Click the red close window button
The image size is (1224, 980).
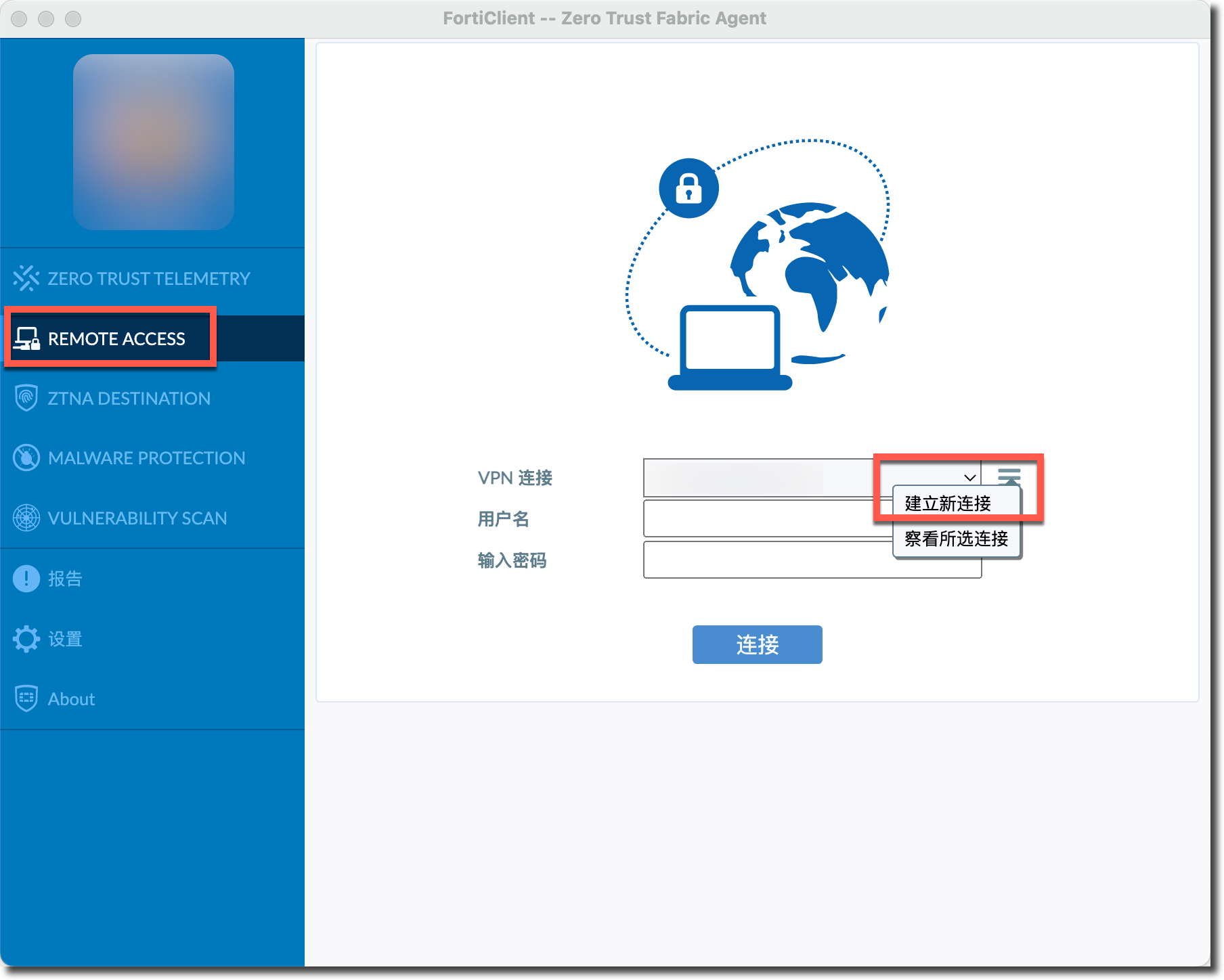coord(19,19)
